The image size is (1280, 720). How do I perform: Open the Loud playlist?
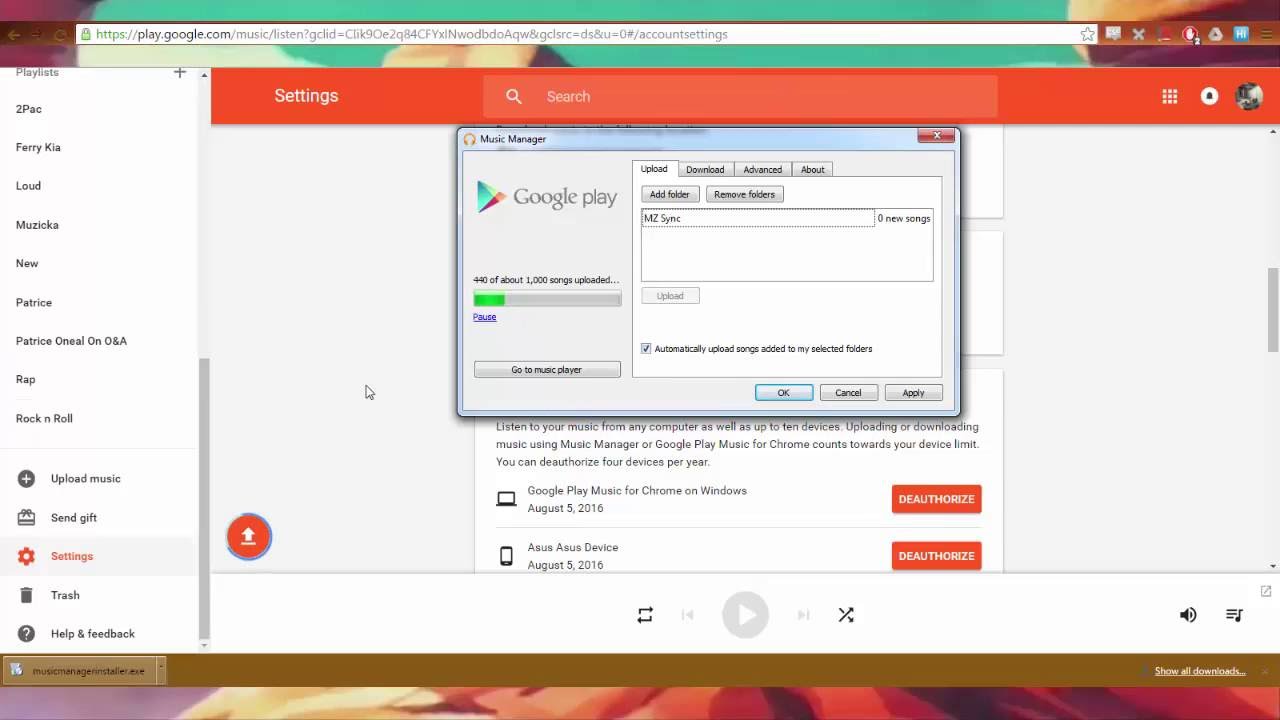[x=28, y=186]
